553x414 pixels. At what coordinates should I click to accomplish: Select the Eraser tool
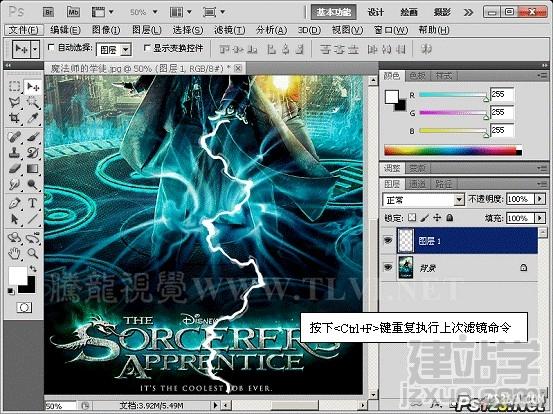click(14, 169)
